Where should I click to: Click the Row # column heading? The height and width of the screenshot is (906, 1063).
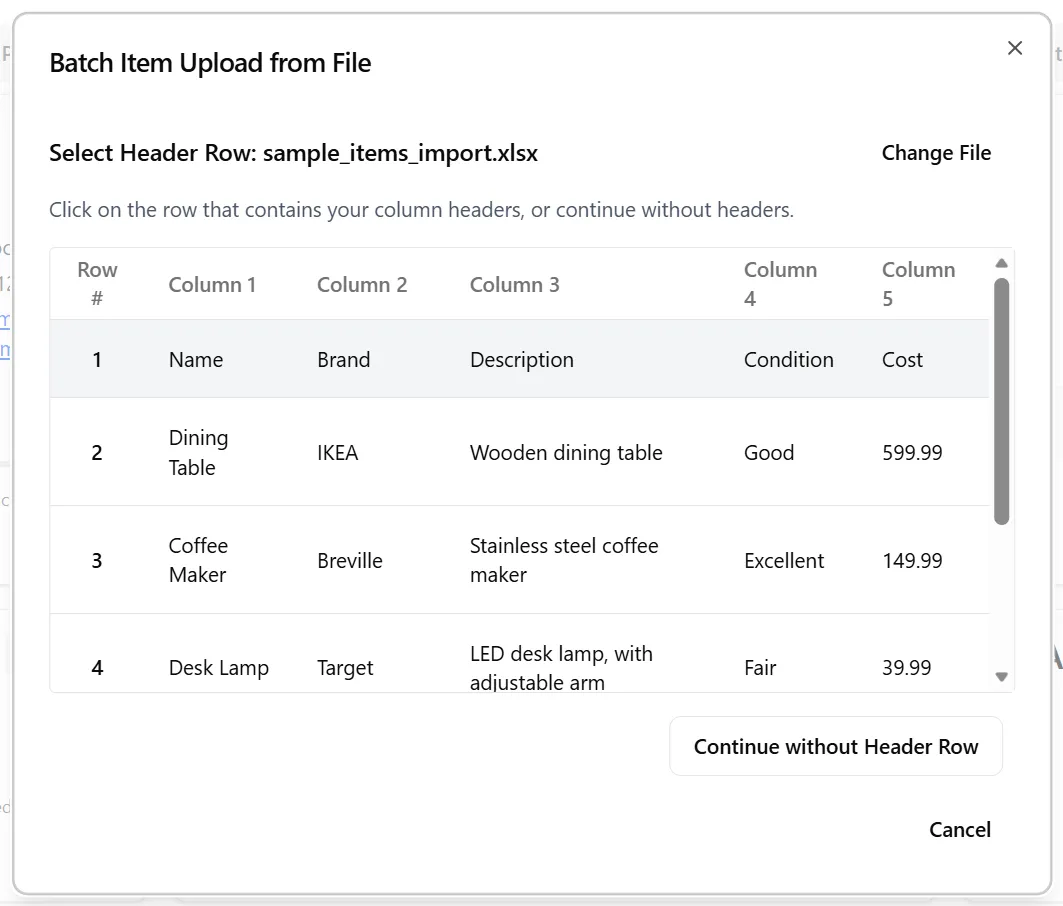(97, 284)
